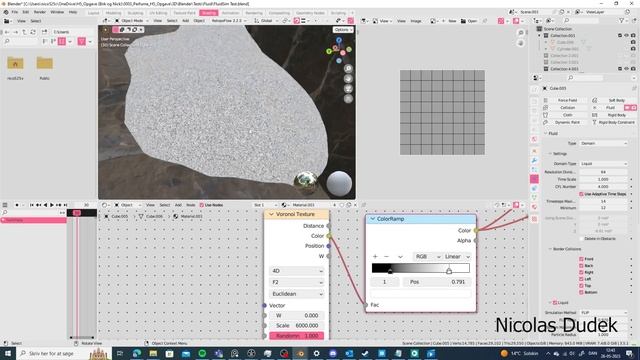Collapse the Voronoi Texture node
Screen dimensions: 640x360
click(x=271, y=214)
